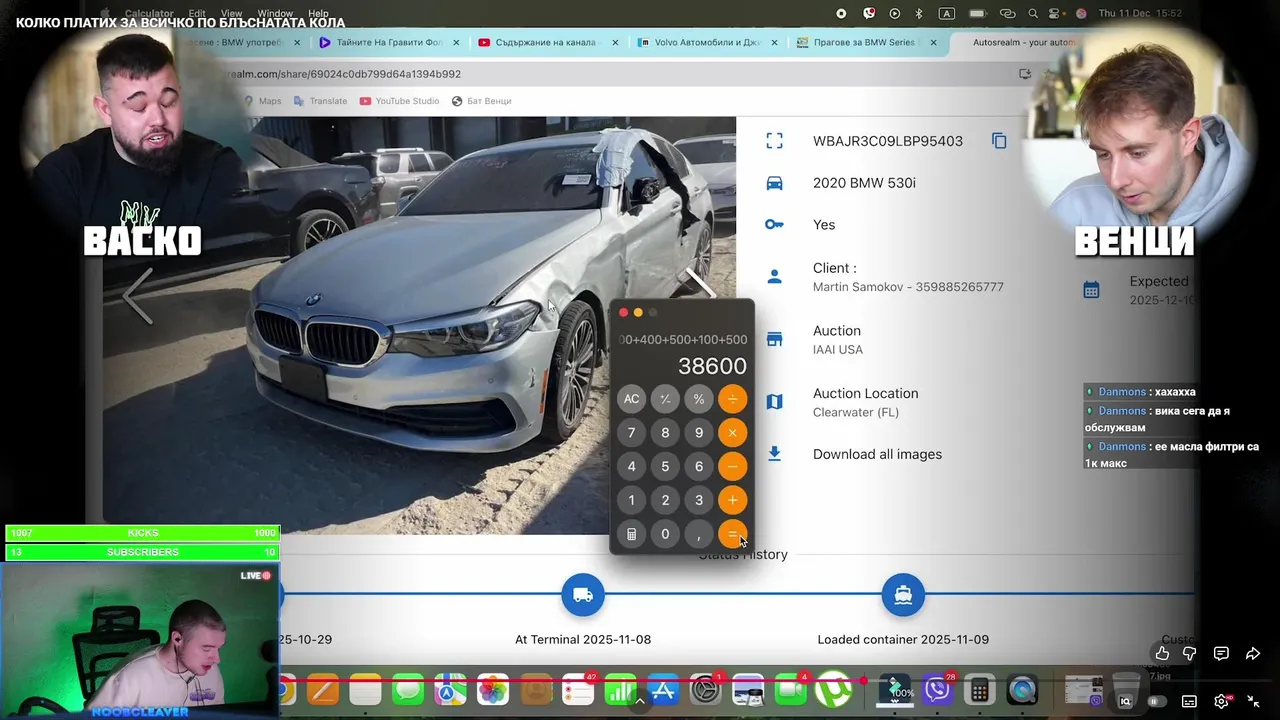
Task: Click Download all images link
Action: pyautogui.click(x=877, y=454)
